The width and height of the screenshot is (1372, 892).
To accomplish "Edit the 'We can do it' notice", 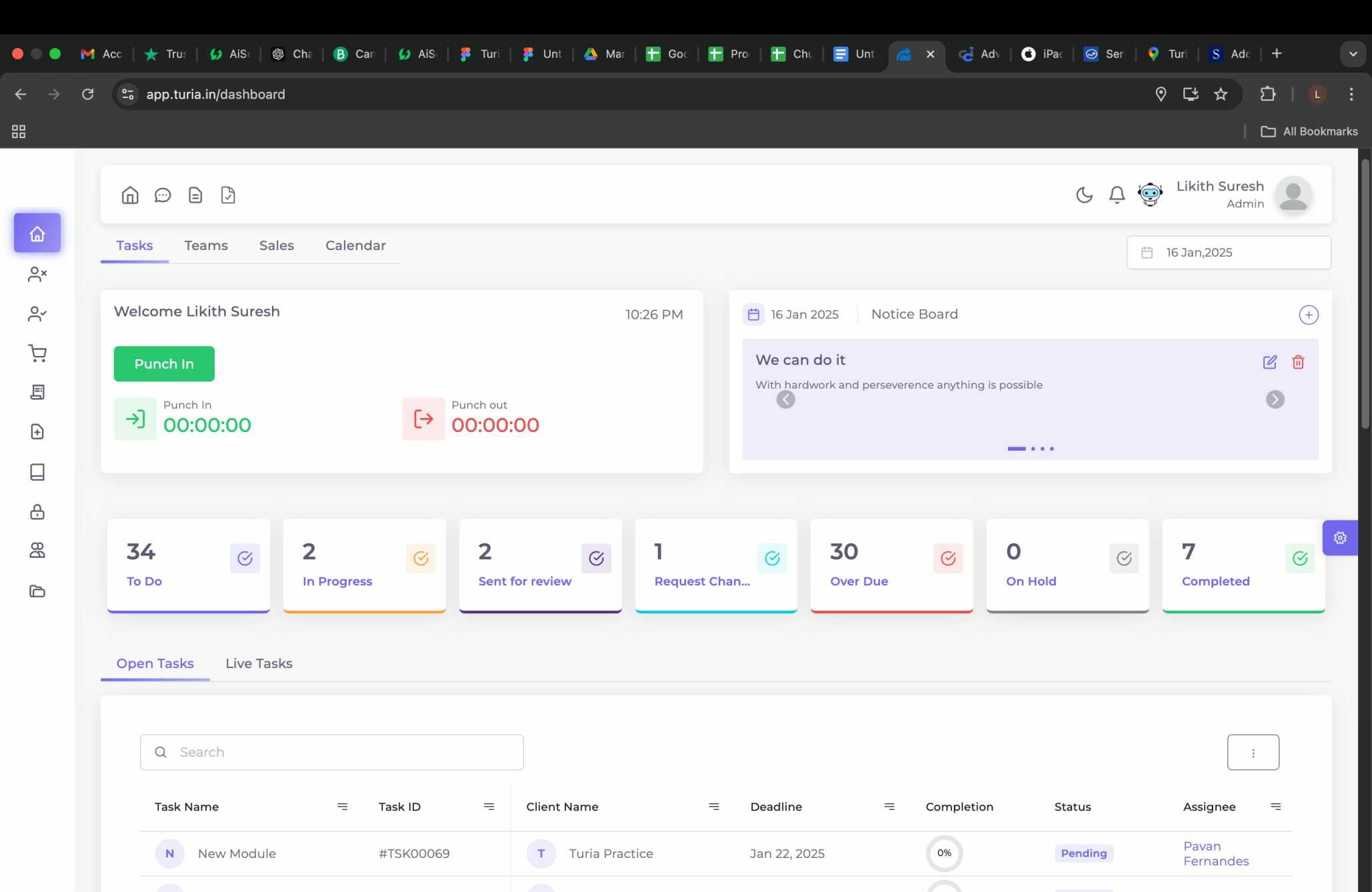I will [x=1270, y=362].
